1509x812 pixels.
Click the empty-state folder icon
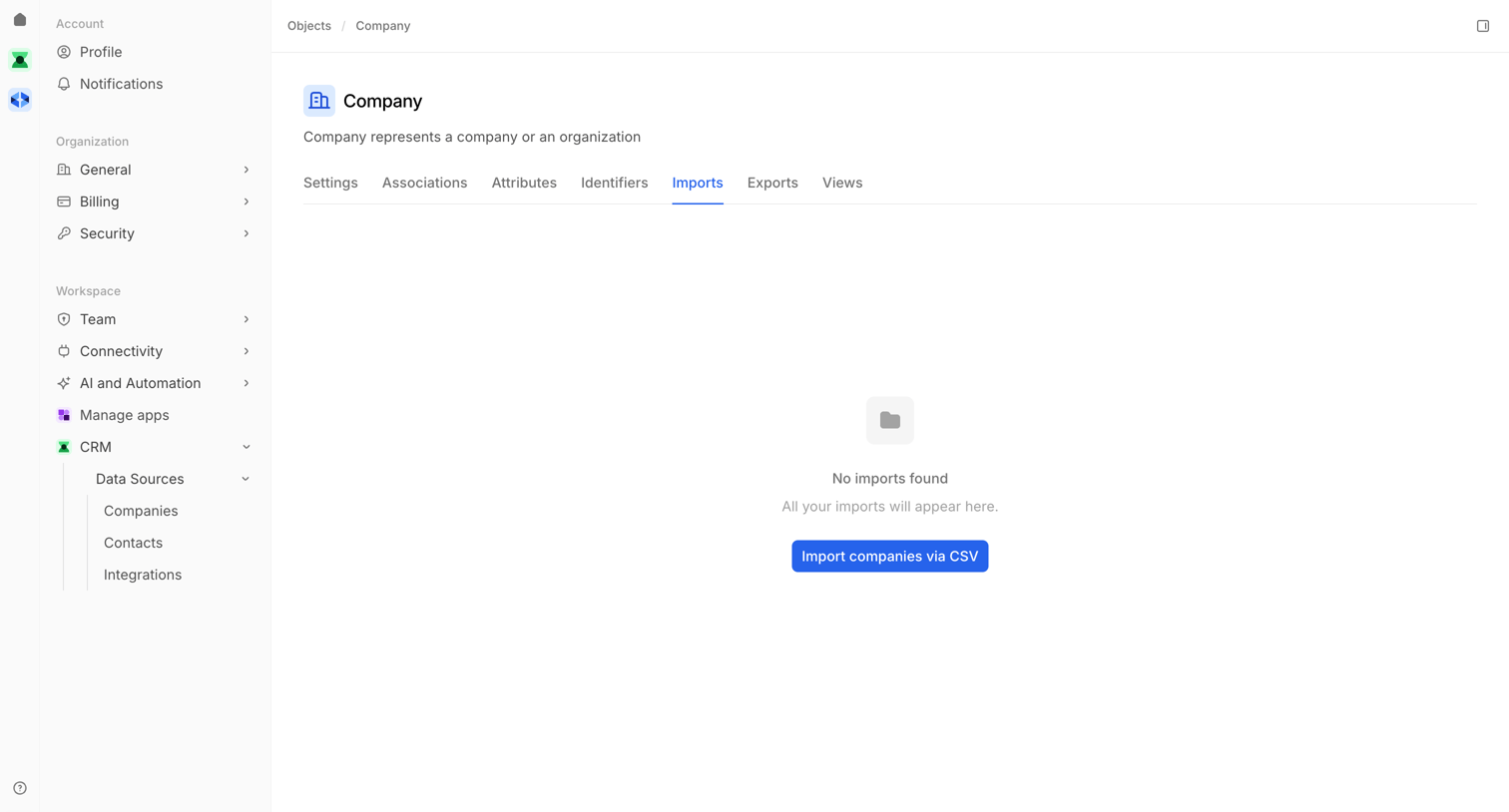pyautogui.click(x=890, y=420)
